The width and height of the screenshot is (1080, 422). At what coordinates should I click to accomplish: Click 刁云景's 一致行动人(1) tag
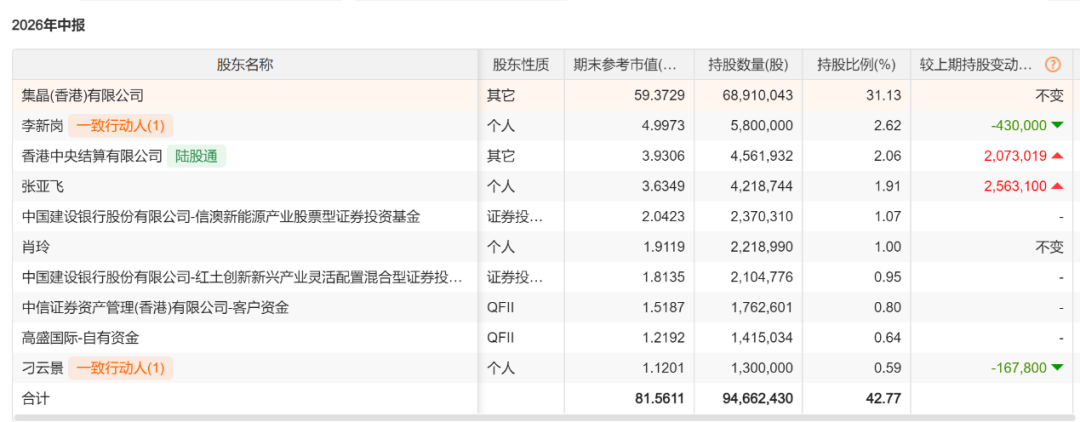121,368
